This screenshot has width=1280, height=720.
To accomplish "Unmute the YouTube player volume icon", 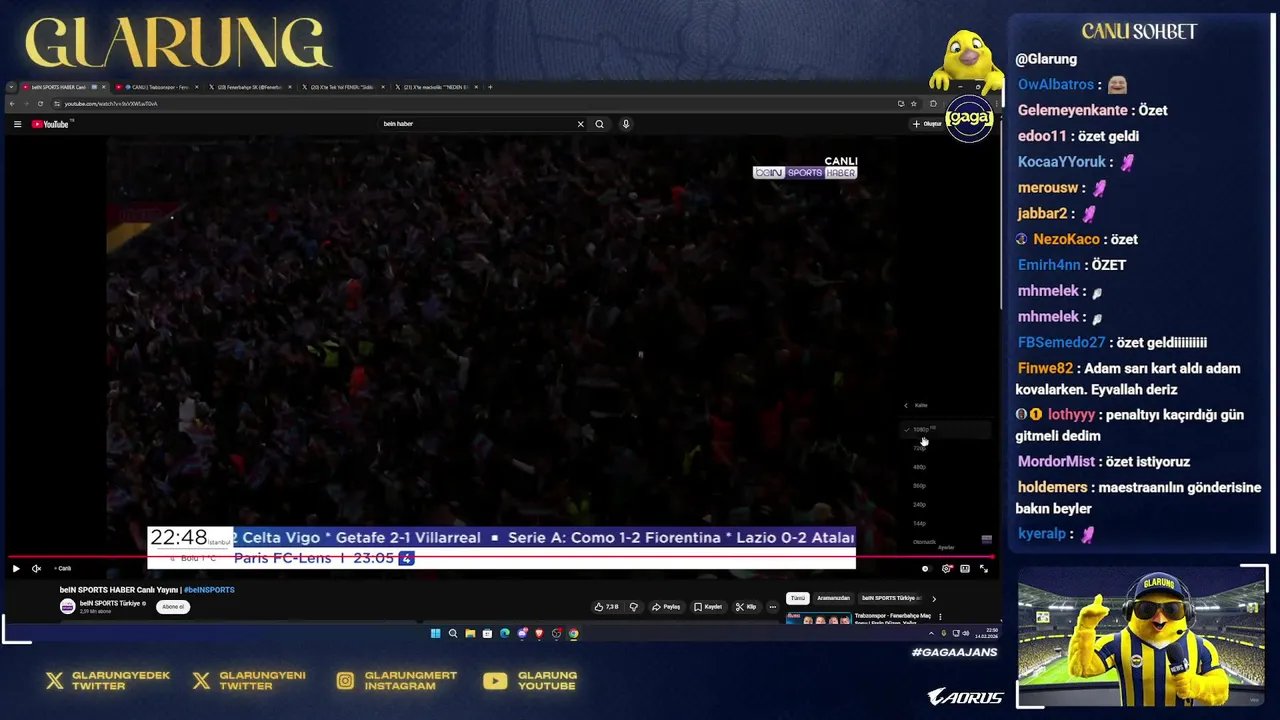I will pyautogui.click(x=36, y=568).
